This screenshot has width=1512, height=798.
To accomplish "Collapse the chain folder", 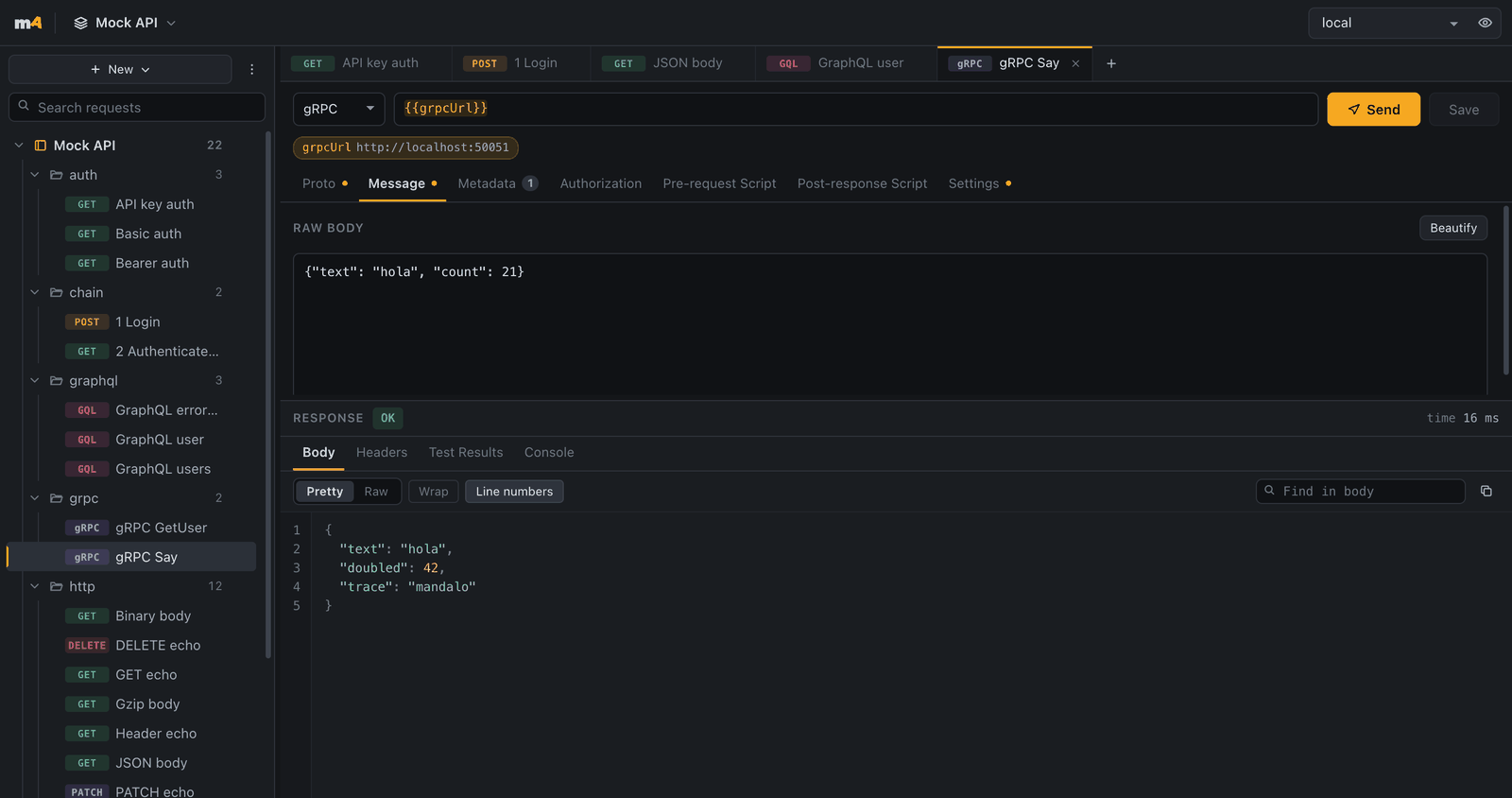I will pos(35,292).
